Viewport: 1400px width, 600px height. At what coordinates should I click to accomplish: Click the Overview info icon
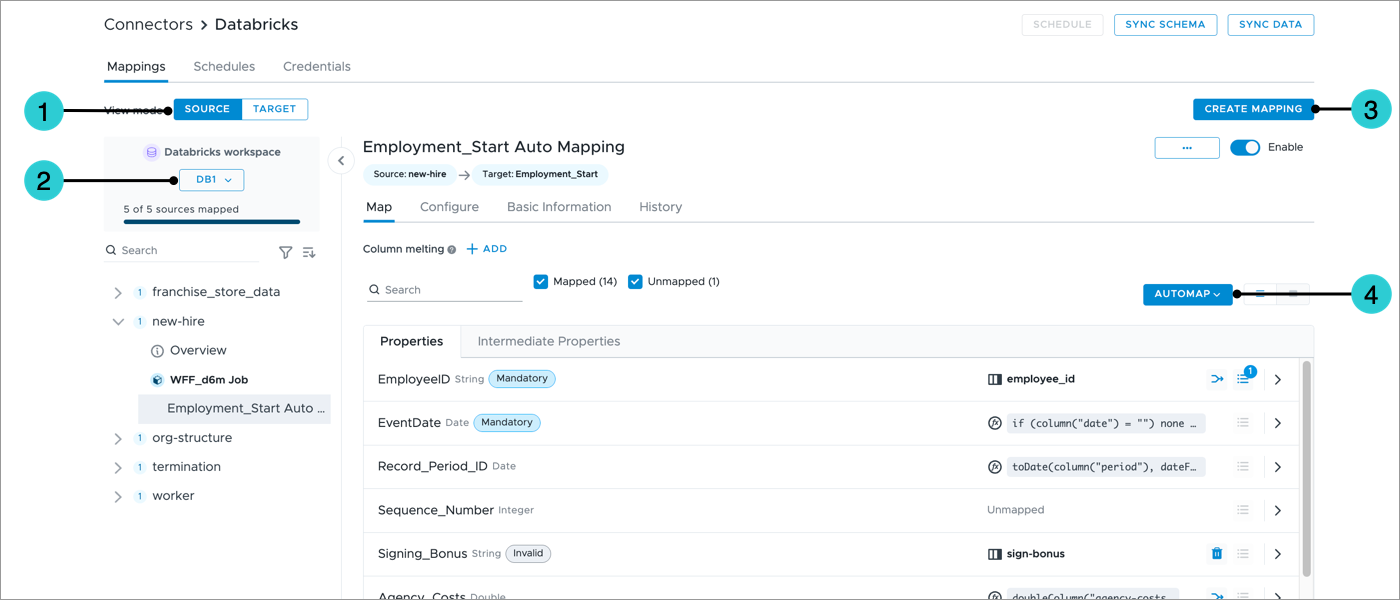(157, 351)
